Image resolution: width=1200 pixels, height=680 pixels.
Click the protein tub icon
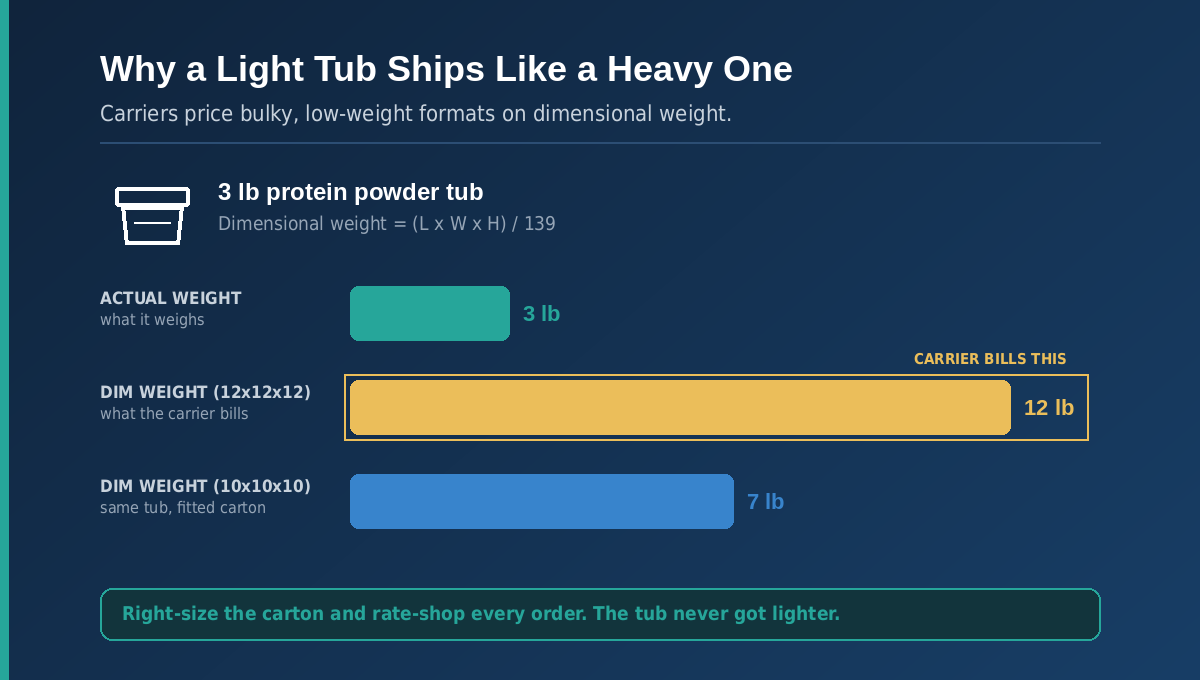[152, 215]
